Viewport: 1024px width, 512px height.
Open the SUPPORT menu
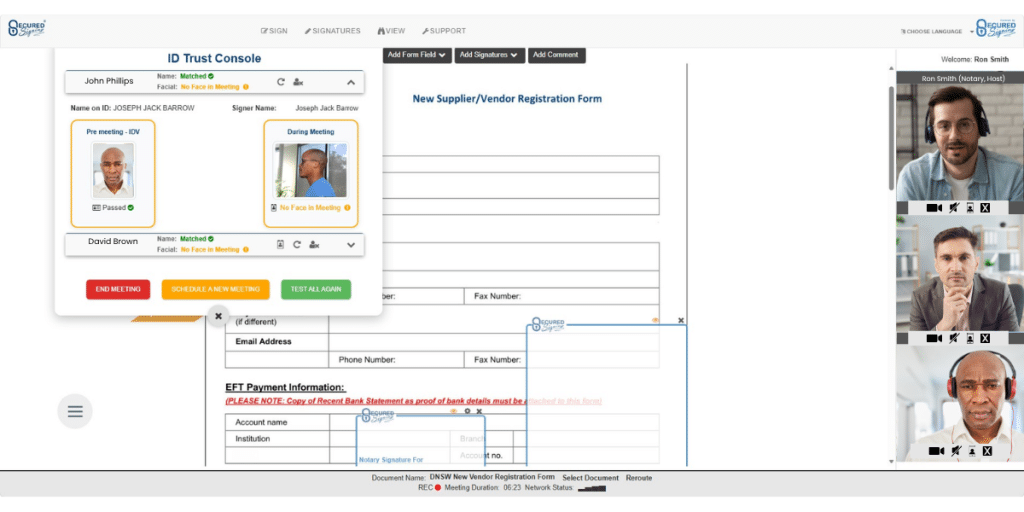[x=444, y=31]
